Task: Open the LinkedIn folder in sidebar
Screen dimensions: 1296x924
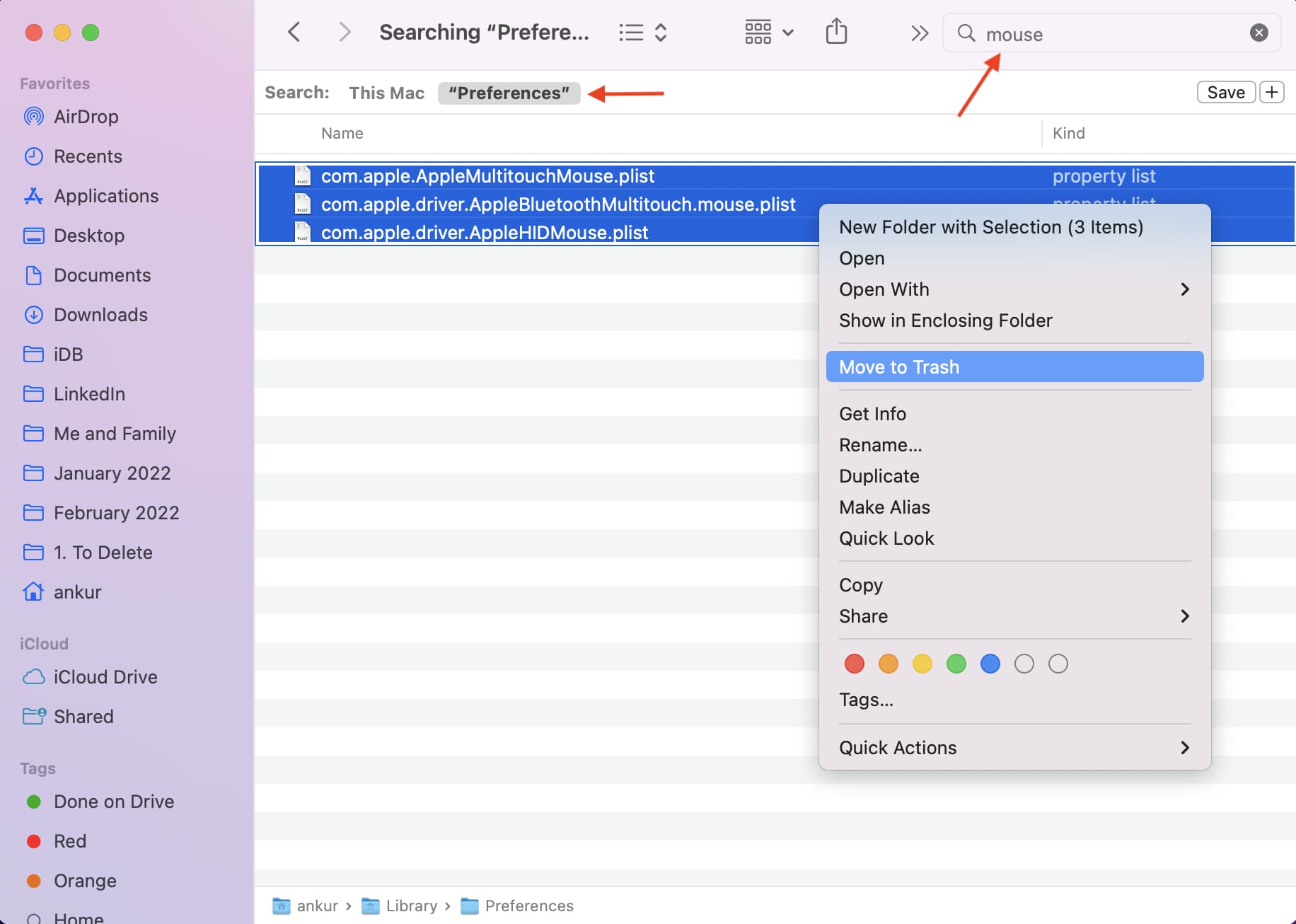Action: (74, 394)
